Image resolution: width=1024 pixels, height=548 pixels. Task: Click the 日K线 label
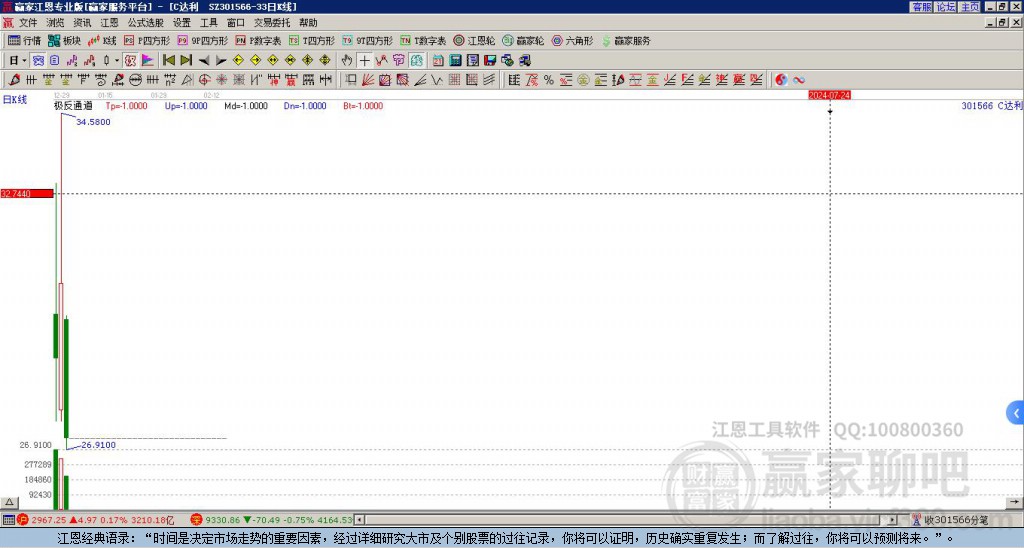[15, 100]
